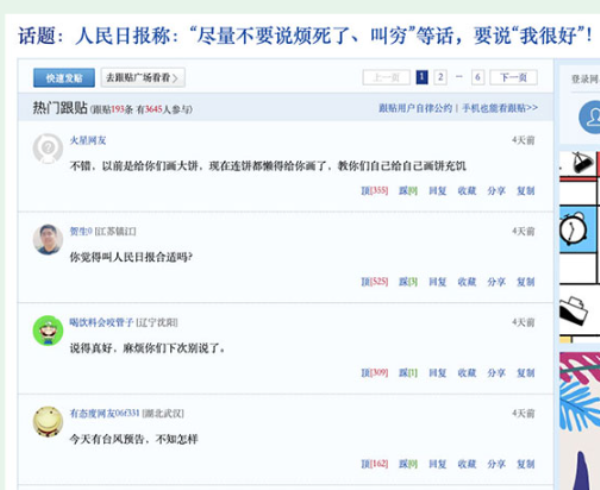Click 下一页 to see next page

[514, 78]
